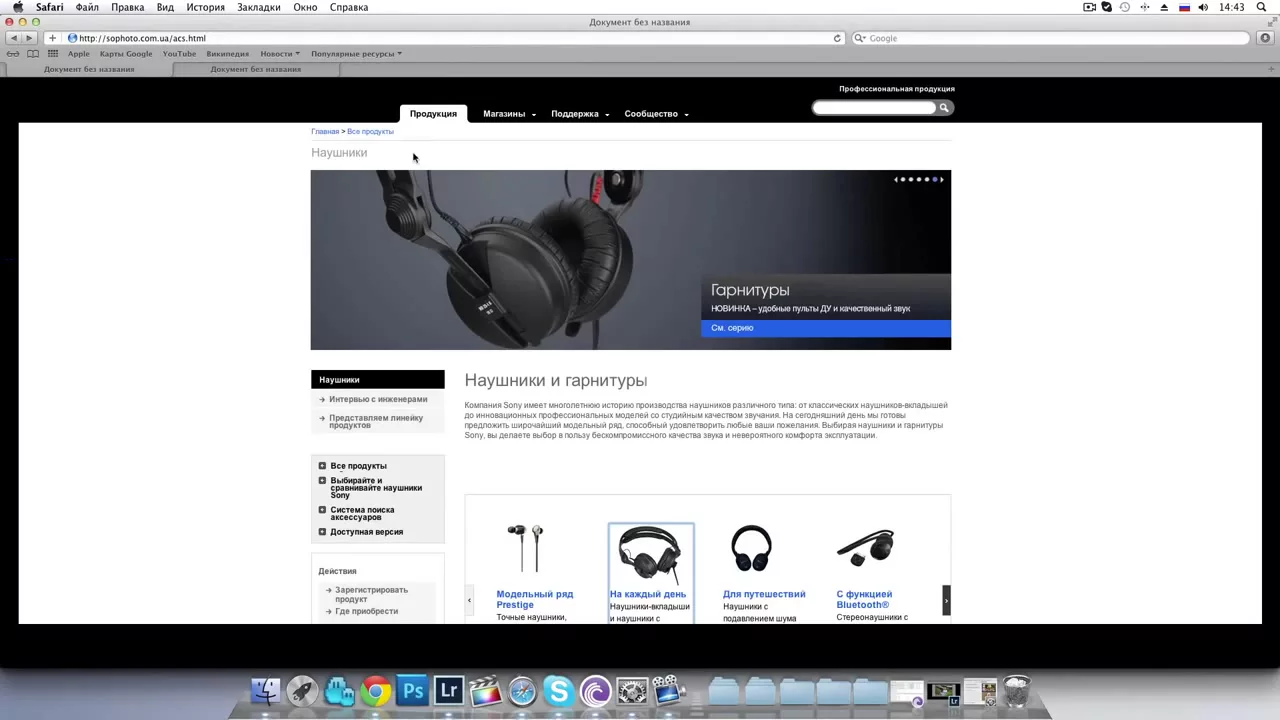Open the Правка menu
The height and width of the screenshot is (720, 1280).
click(127, 7)
